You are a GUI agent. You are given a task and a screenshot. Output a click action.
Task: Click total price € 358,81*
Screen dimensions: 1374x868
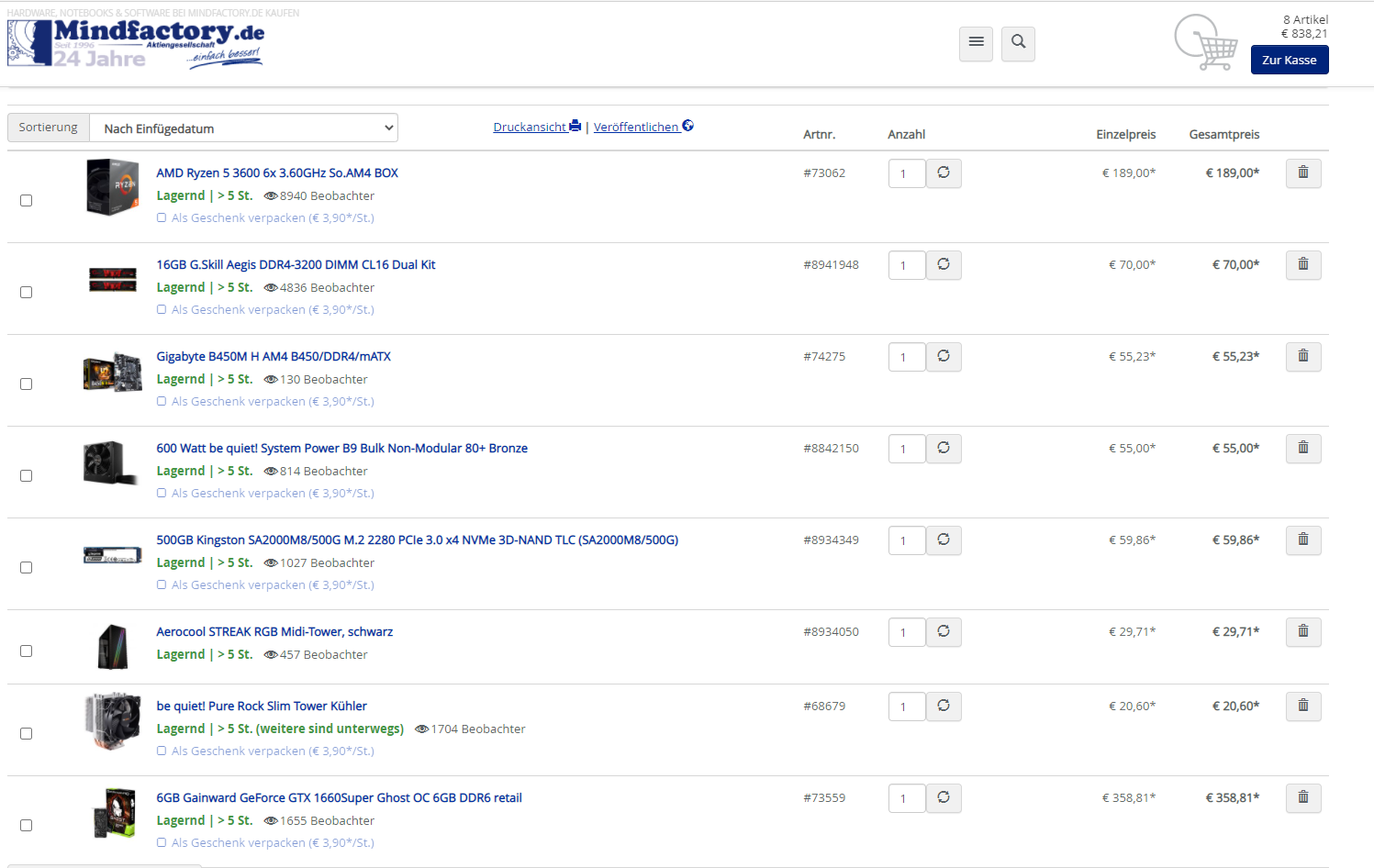tap(1232, 797)
